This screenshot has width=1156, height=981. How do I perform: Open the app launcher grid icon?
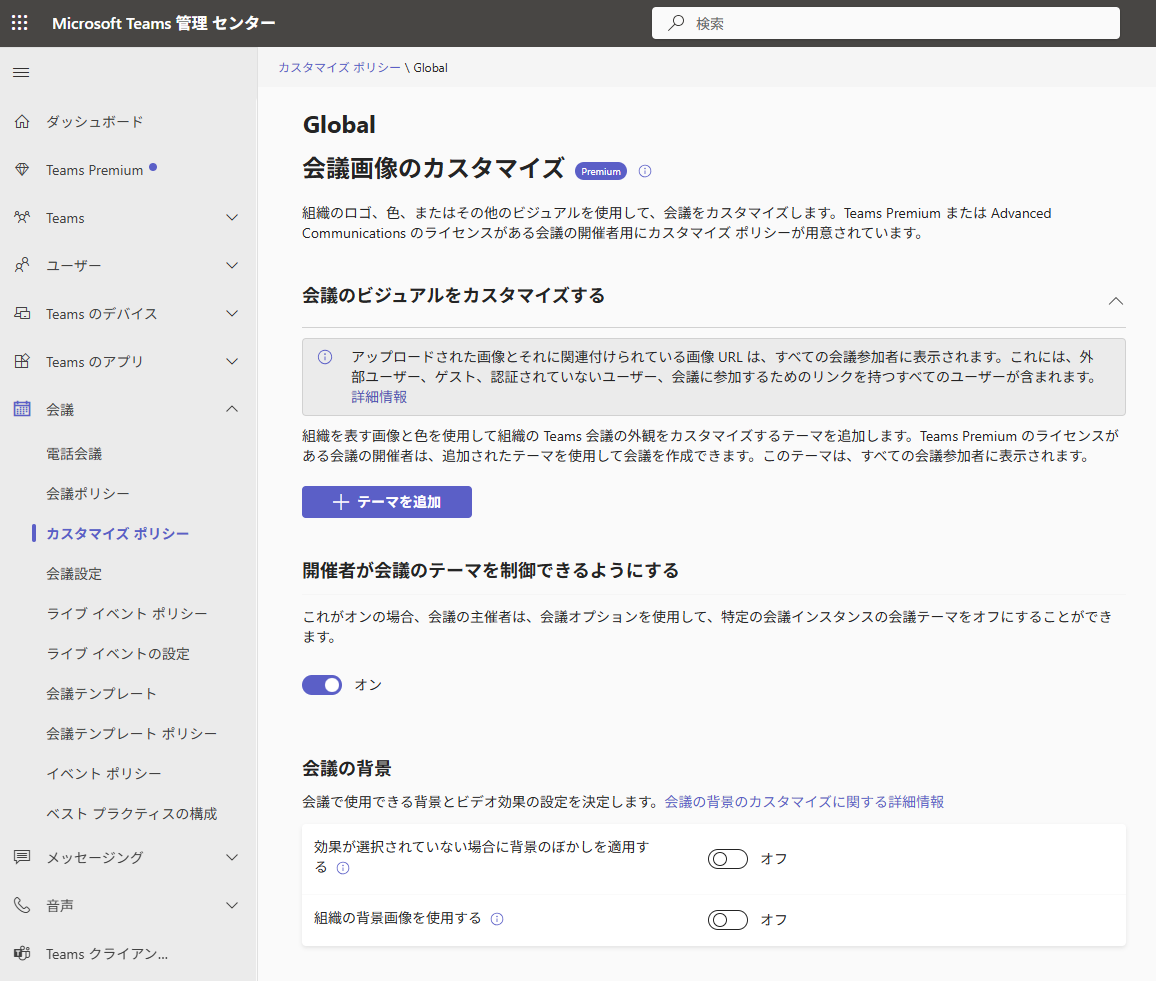[x=20, y=23]
